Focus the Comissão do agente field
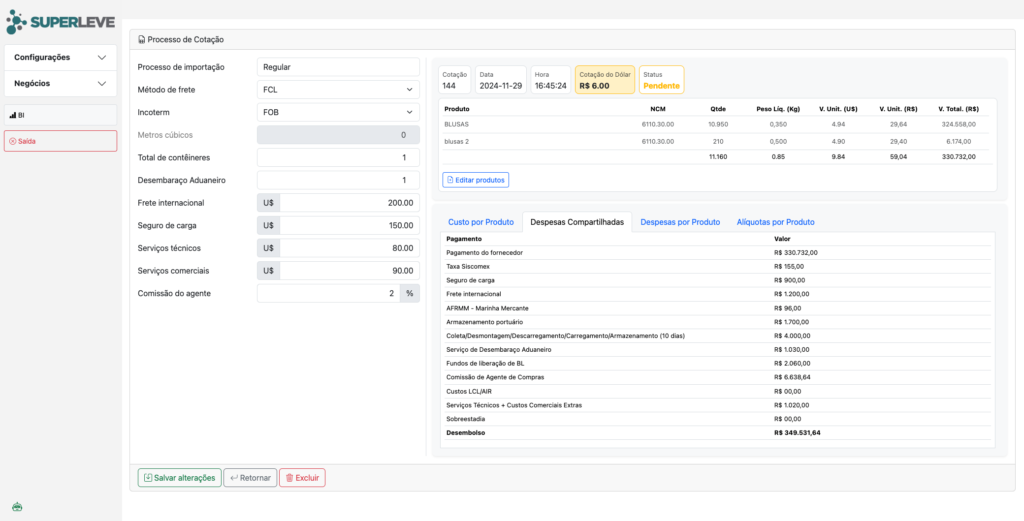The image size is (1024, 521). [328, 293]
